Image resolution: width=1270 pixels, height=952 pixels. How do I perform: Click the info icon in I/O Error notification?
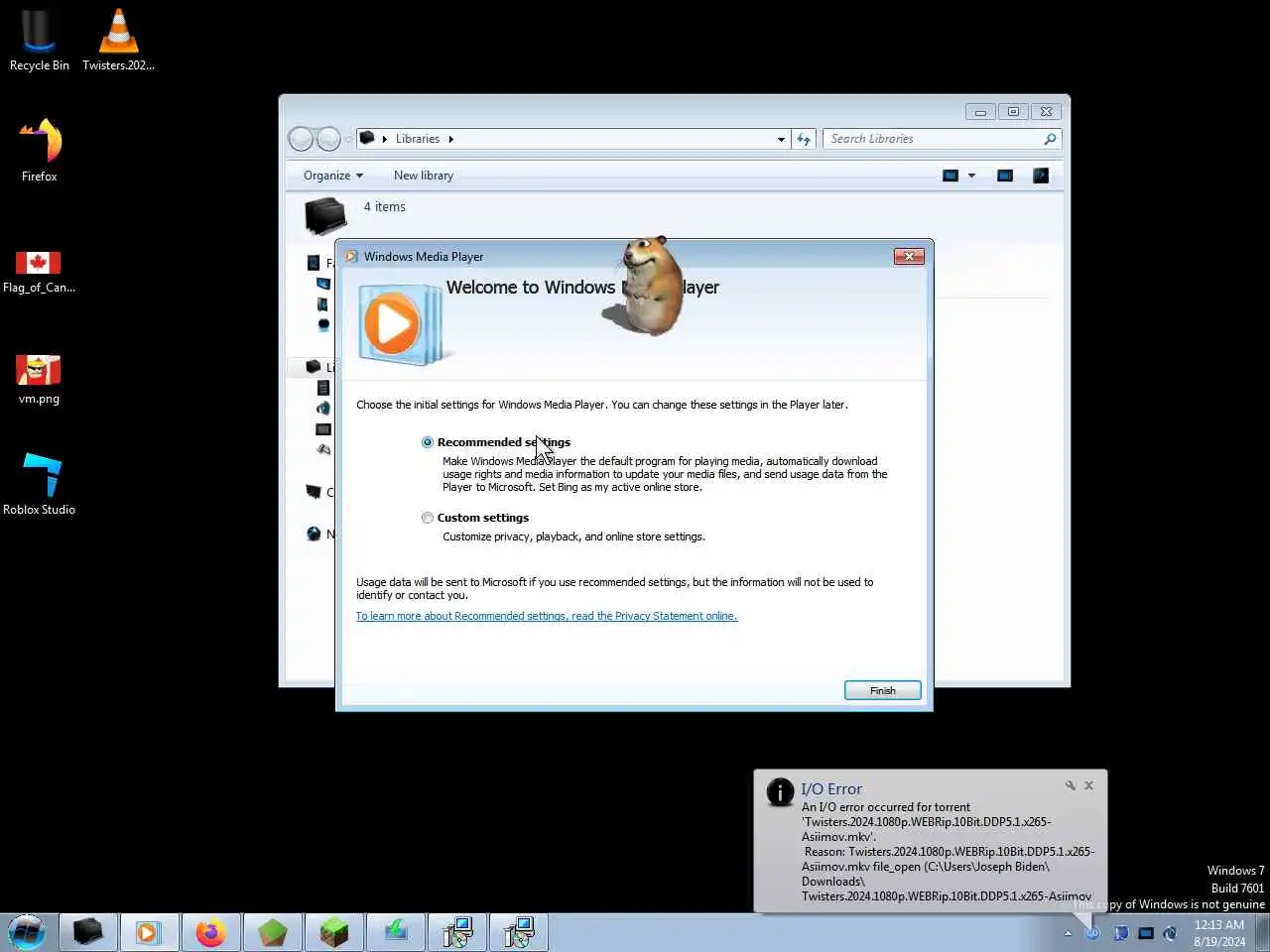(x=780, y=791)
